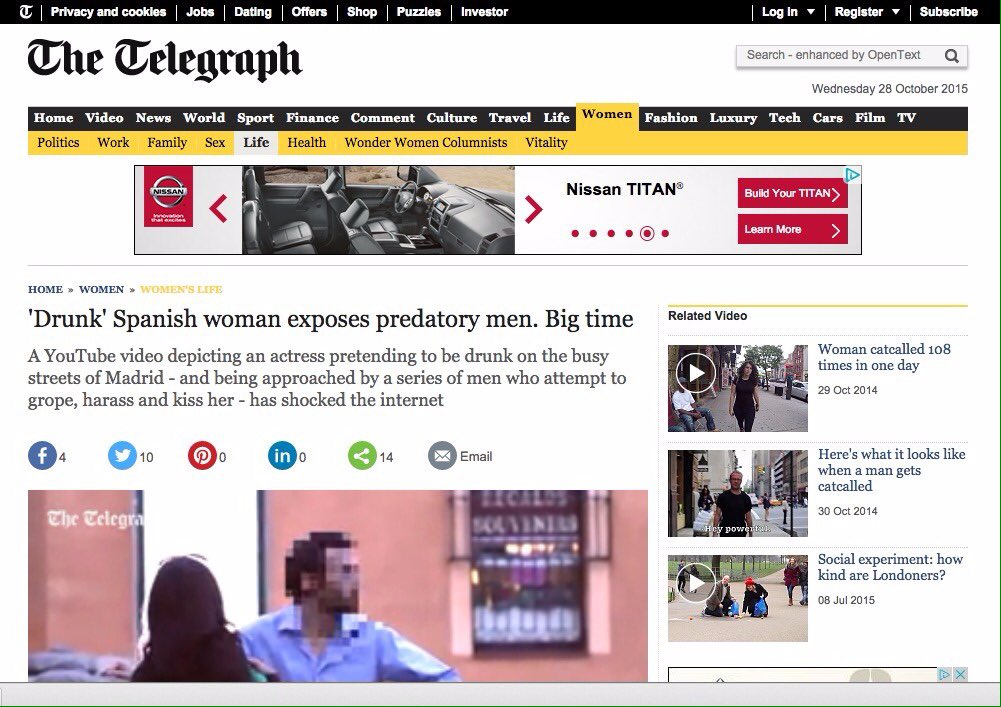Click the Nissan logo in the ad
This screenshot has width=1001, height=707.
coord(169,196)
